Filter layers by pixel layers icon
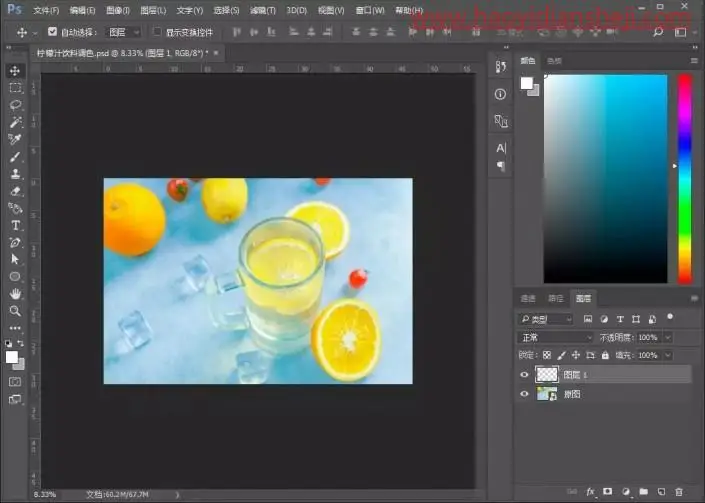Image resolution: width=705 pixels, height=503 pixels. [588, 319]
